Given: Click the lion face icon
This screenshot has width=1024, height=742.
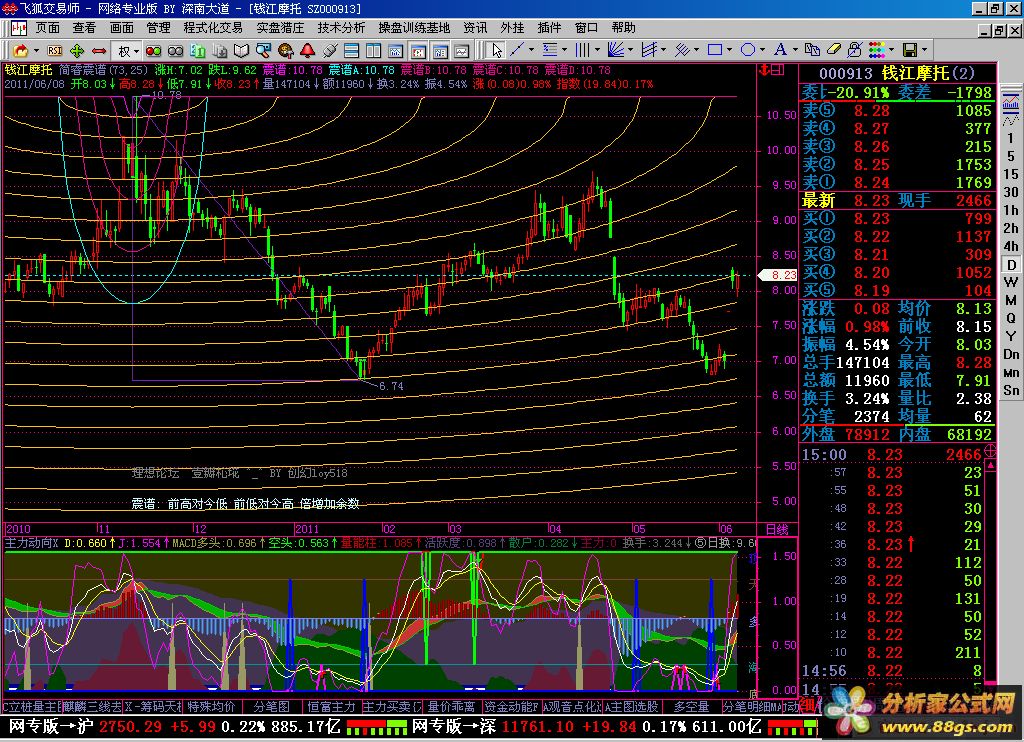Looking at the screenshot, I should point(285,50).
